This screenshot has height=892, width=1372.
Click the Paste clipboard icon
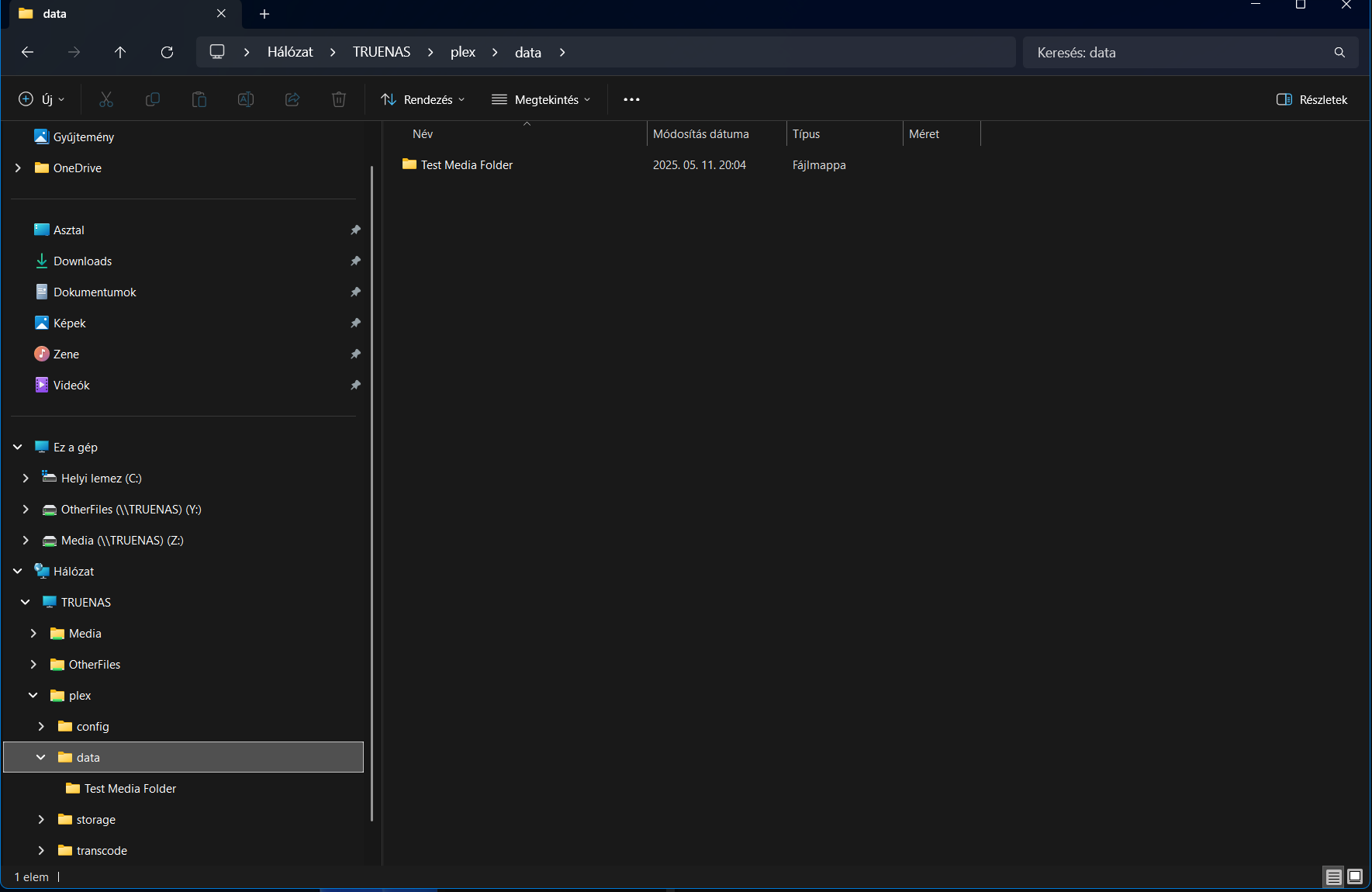coord(199,99)
